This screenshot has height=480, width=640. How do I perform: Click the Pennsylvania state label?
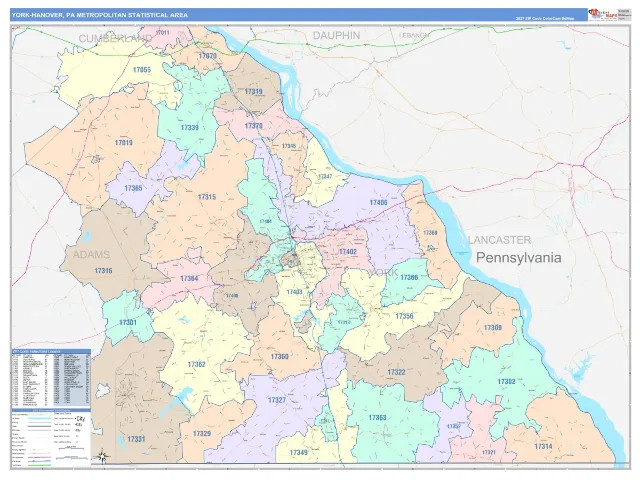518,258
